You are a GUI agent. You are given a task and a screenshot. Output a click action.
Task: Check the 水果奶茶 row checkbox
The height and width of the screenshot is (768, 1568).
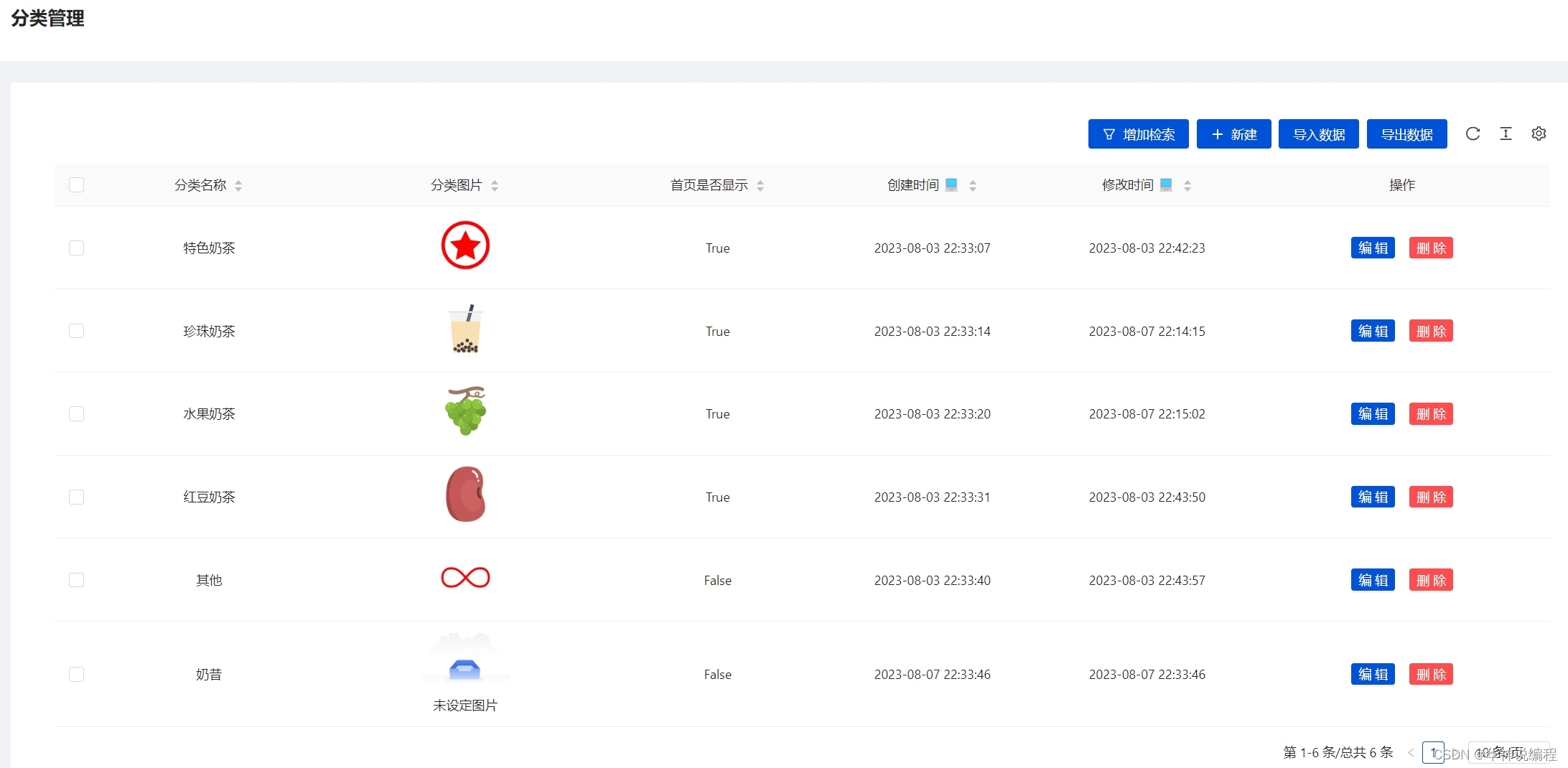(x=77, y=413)
